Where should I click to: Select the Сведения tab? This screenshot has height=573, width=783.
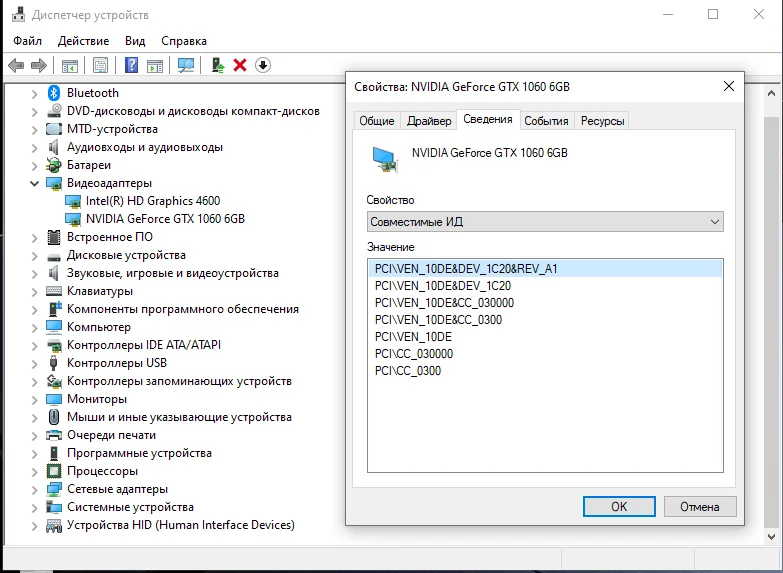point(488,119)
